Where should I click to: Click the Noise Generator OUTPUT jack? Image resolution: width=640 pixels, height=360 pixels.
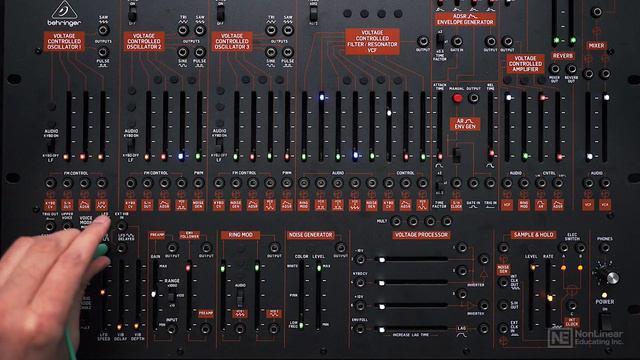pyautogui.click(x=340, y=247)
